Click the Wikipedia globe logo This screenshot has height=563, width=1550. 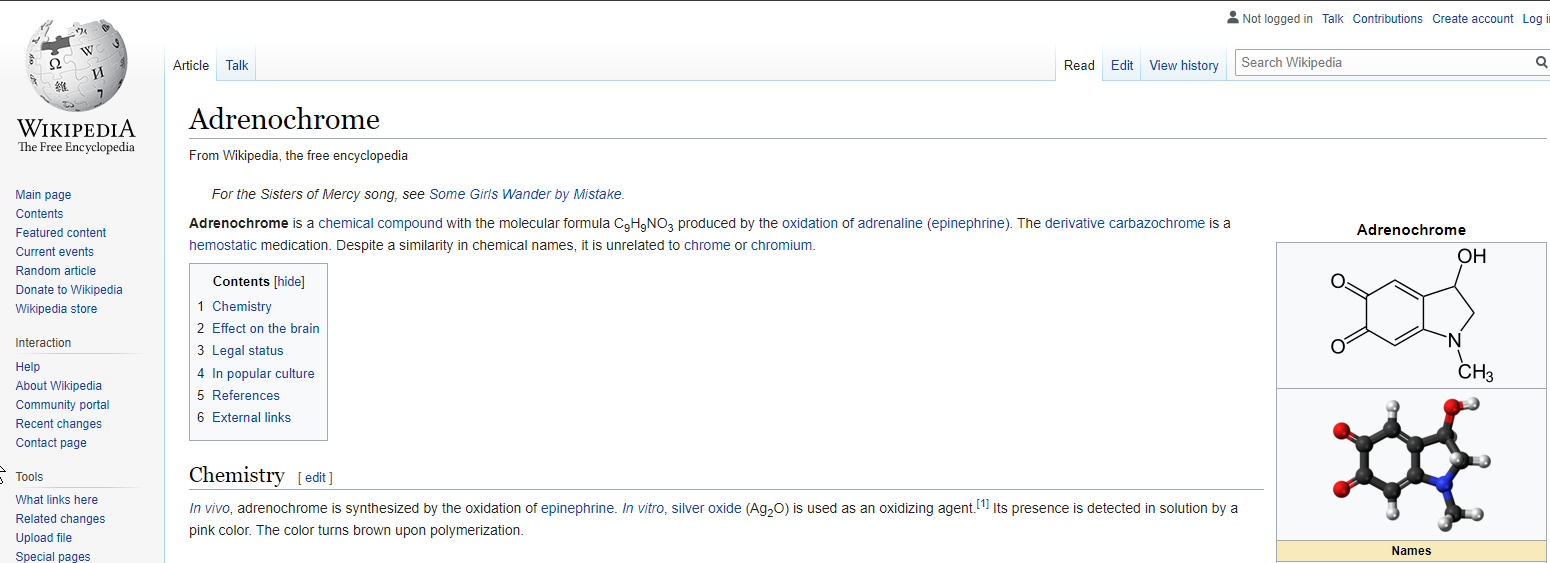click(x=77, y=85)
